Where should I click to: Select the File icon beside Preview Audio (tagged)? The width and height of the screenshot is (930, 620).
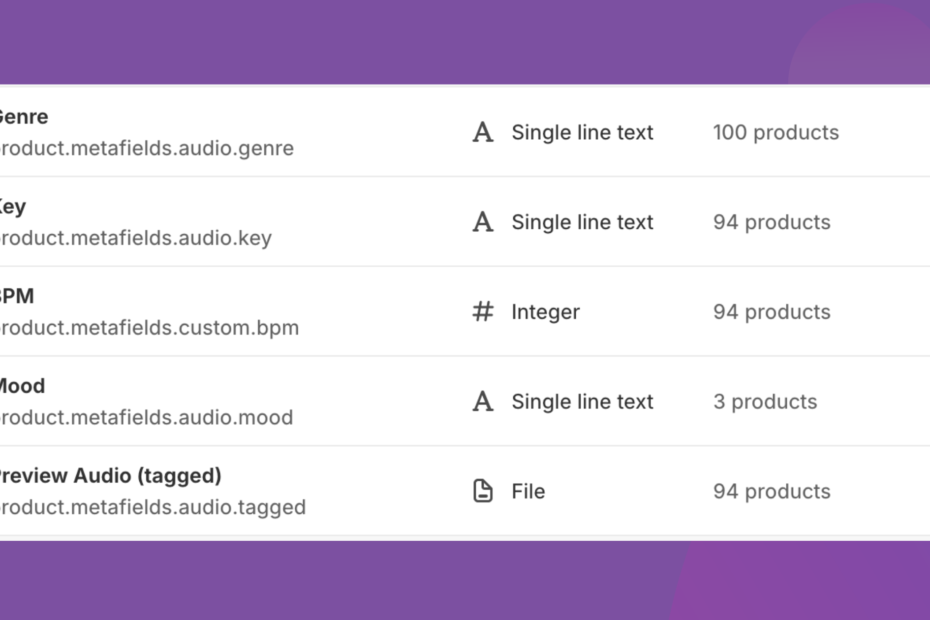(482, 491)
